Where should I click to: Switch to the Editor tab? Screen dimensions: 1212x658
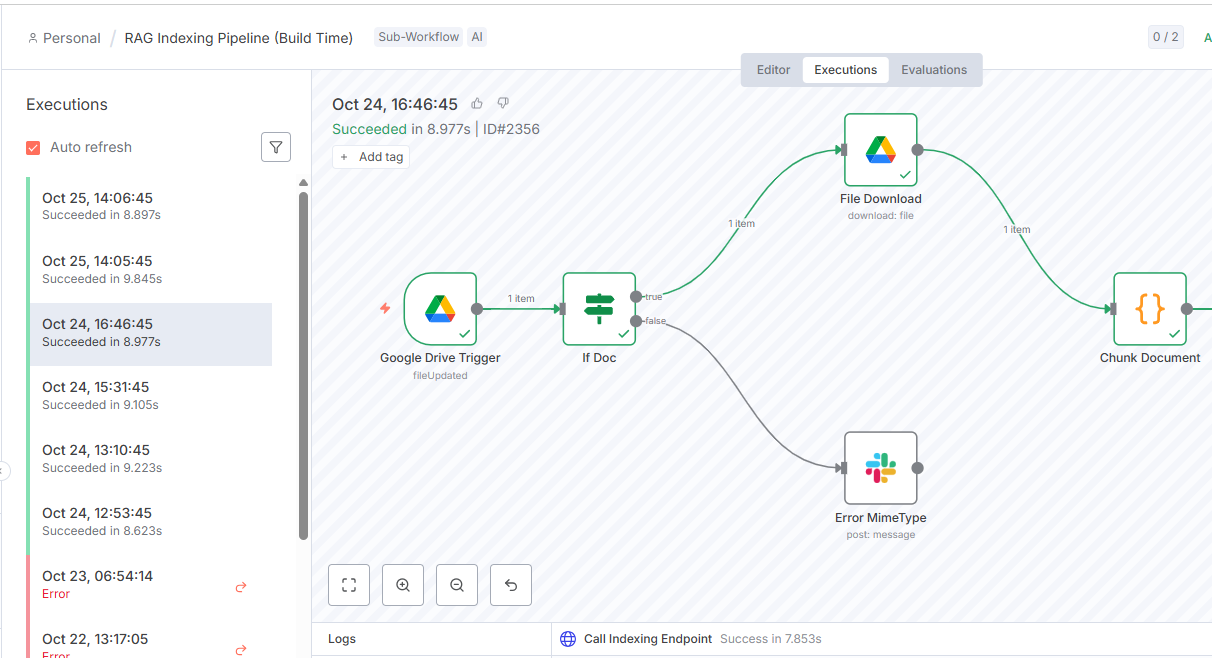click(x=772, y=69)
